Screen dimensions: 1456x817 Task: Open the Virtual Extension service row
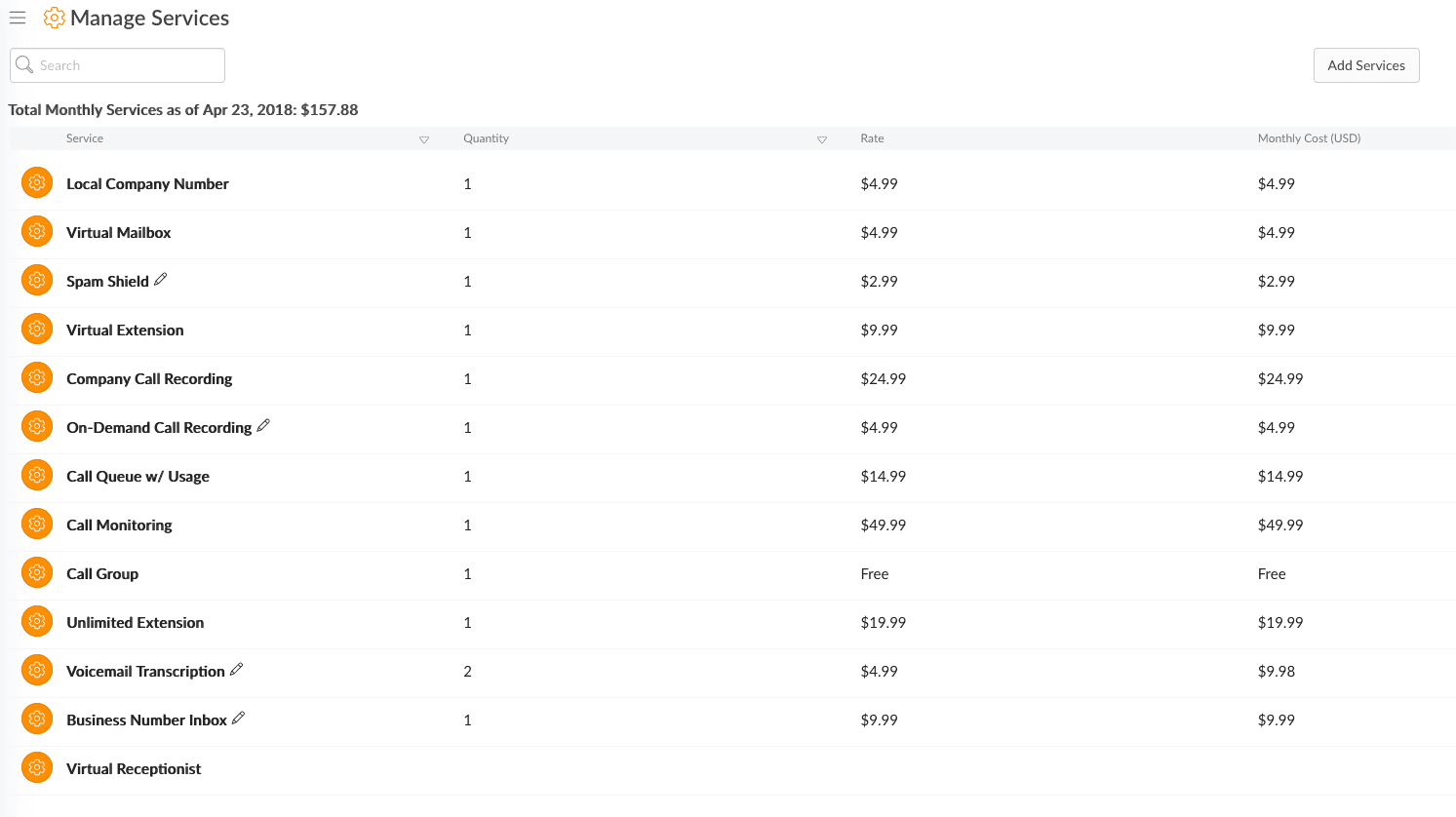tap(125, 331)
